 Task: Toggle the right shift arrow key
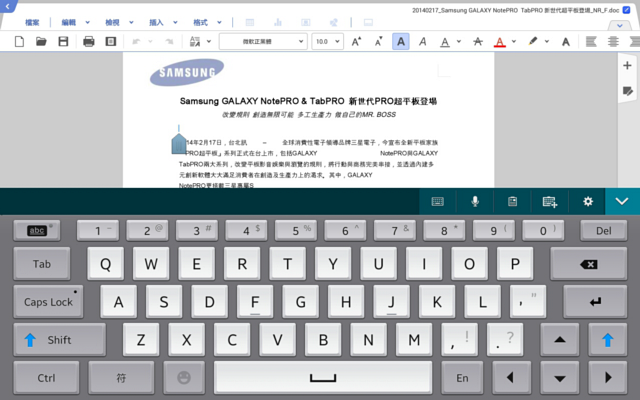[x=607, y=340]
